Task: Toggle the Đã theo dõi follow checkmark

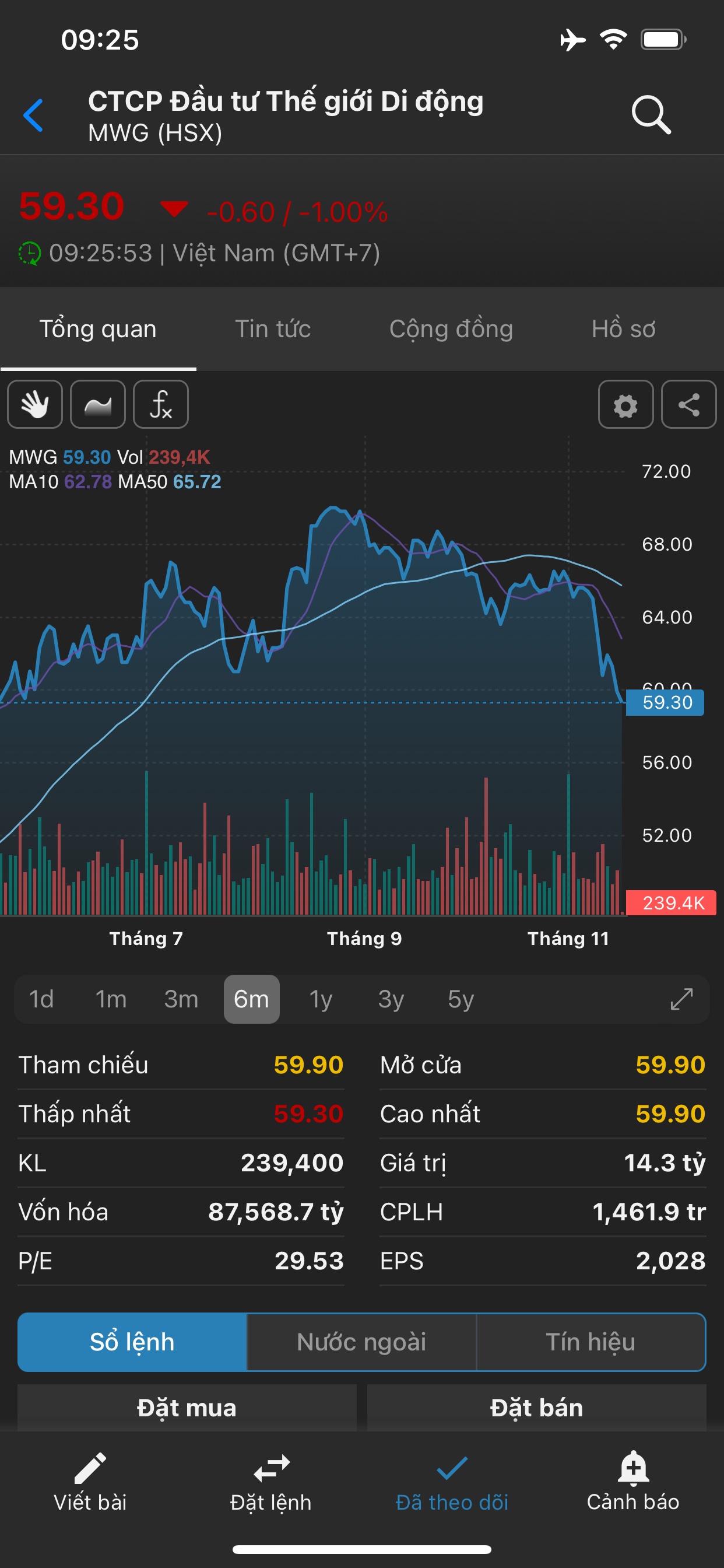Action: [x=451, y=1482]
